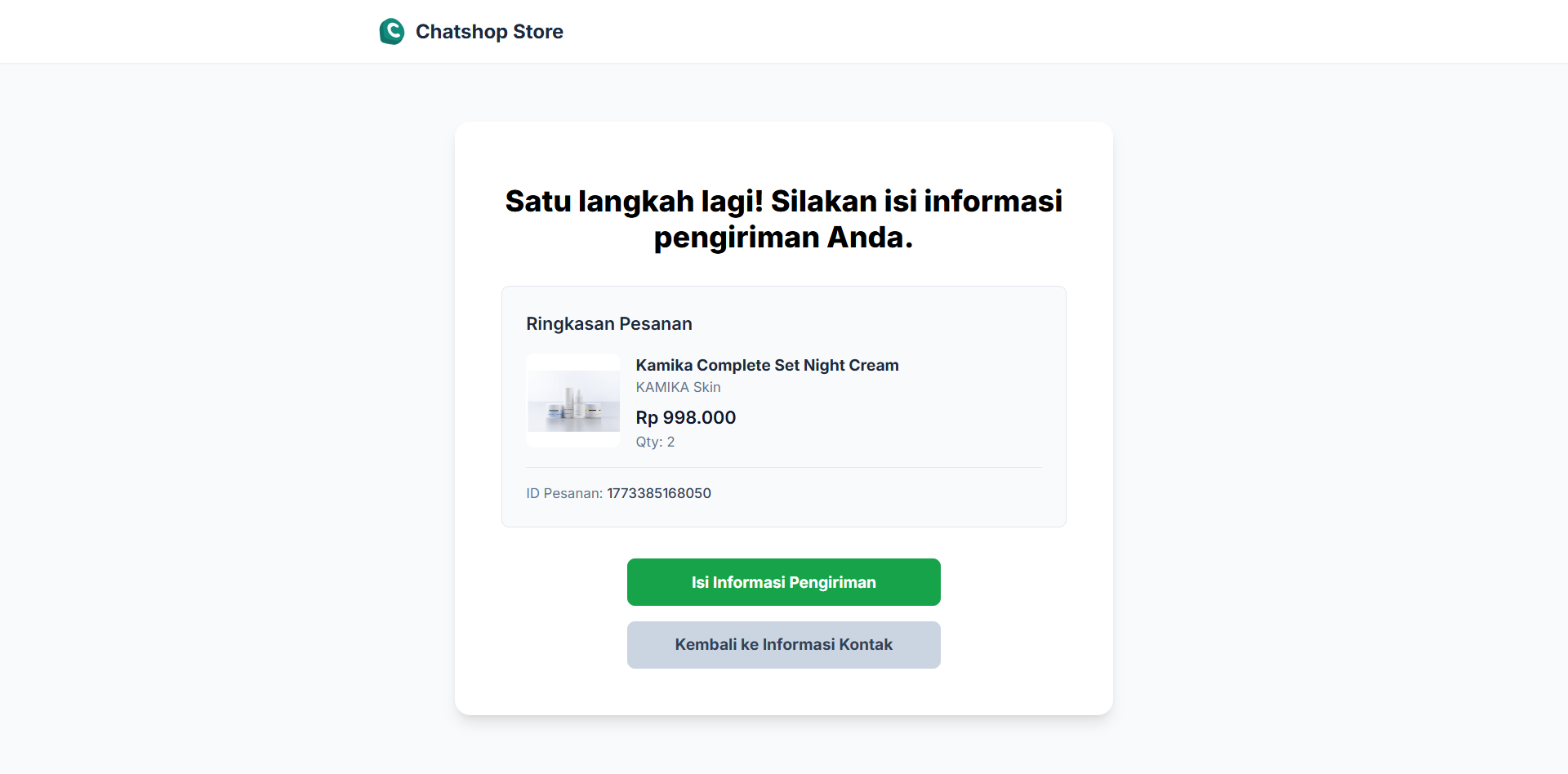
Task: Click the ID Pesanan label
Action: pyautogui.click(x=563, y=493)
